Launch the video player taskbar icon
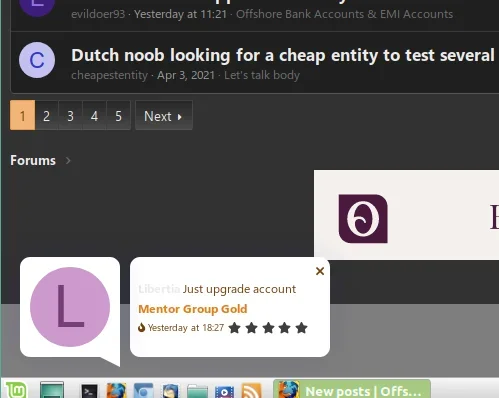This screenshot has height=398, width=499. click(224, 392)
